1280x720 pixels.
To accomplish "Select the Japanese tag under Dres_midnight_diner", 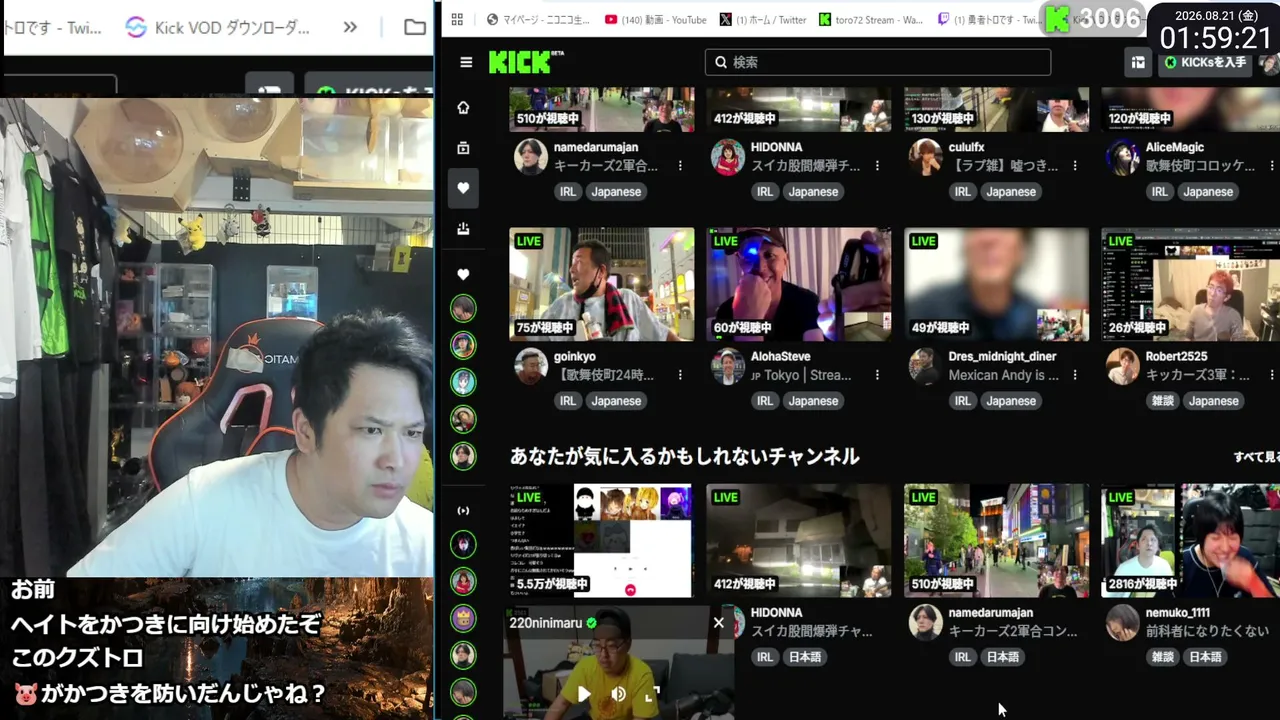I will coord(1011,401).
